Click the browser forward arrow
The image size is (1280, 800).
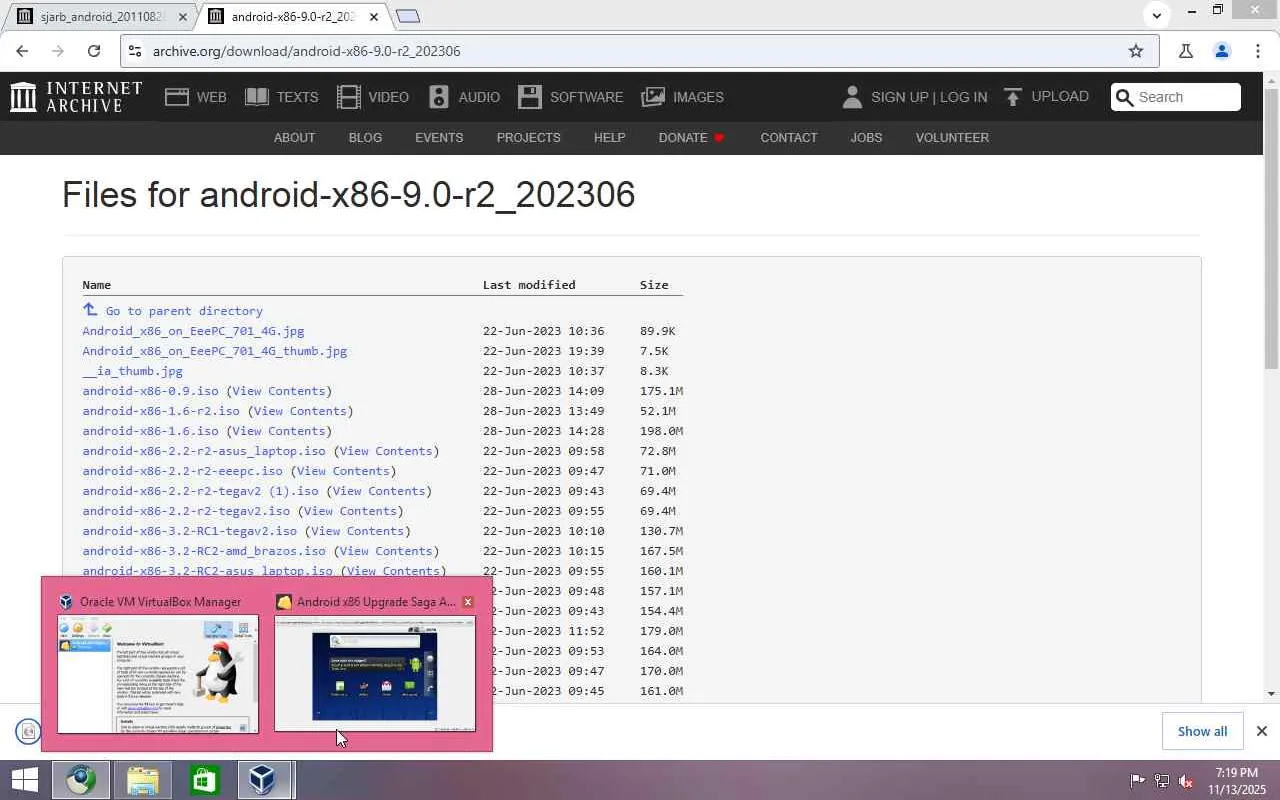[58, 51]
